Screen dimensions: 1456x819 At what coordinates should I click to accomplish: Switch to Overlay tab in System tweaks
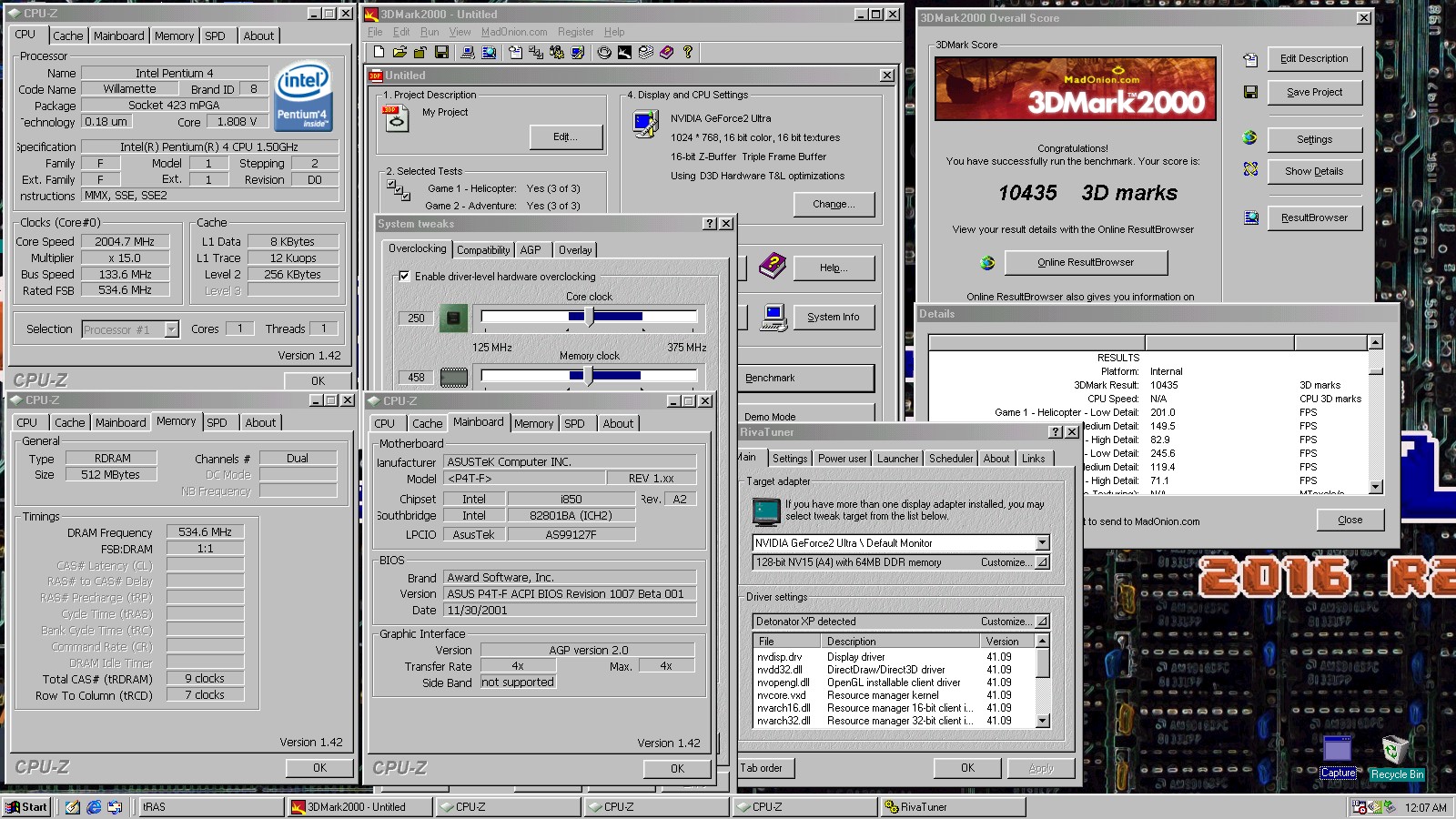(575, 250)
